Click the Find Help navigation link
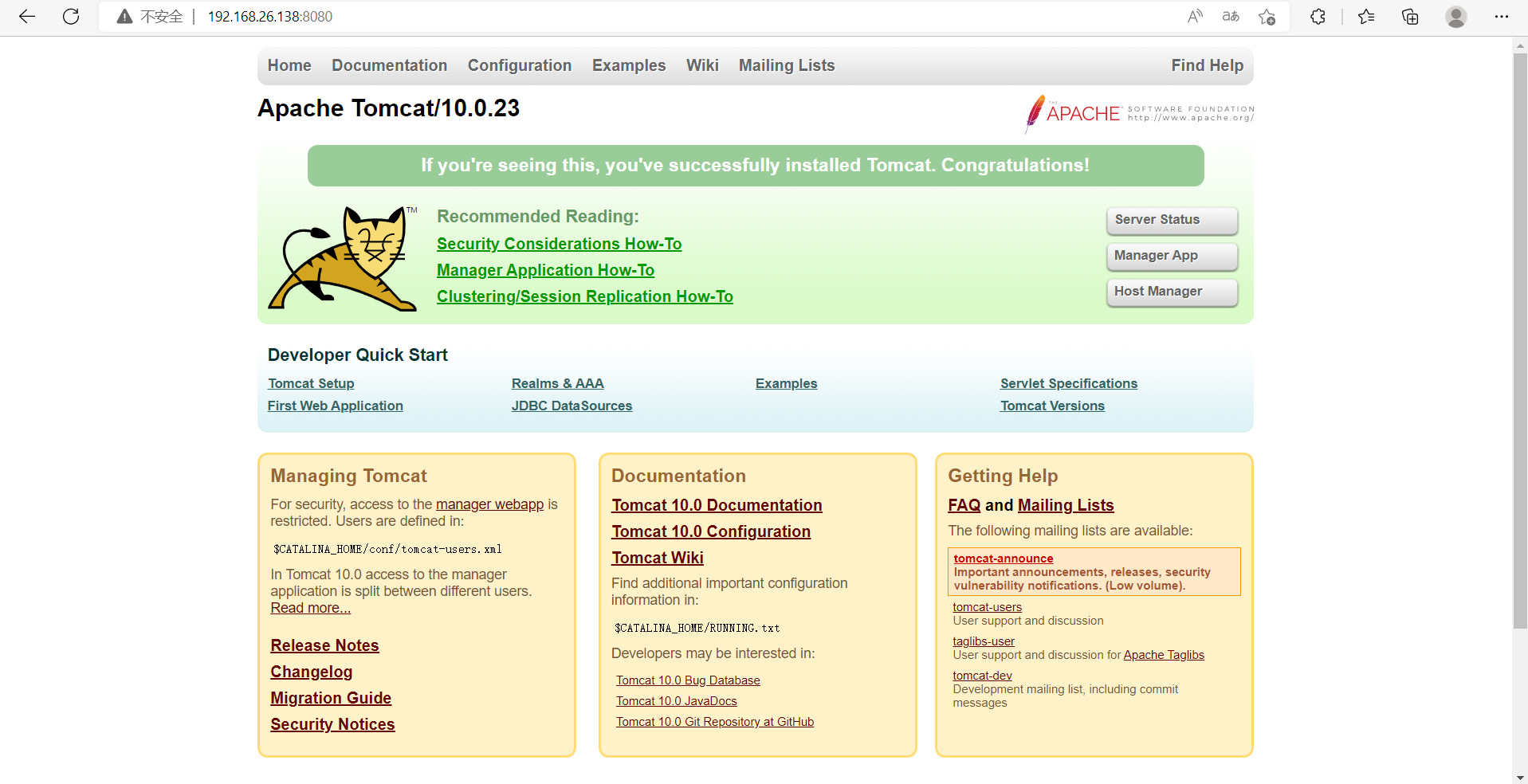The image size is (1528, 784). (1208, 65)
